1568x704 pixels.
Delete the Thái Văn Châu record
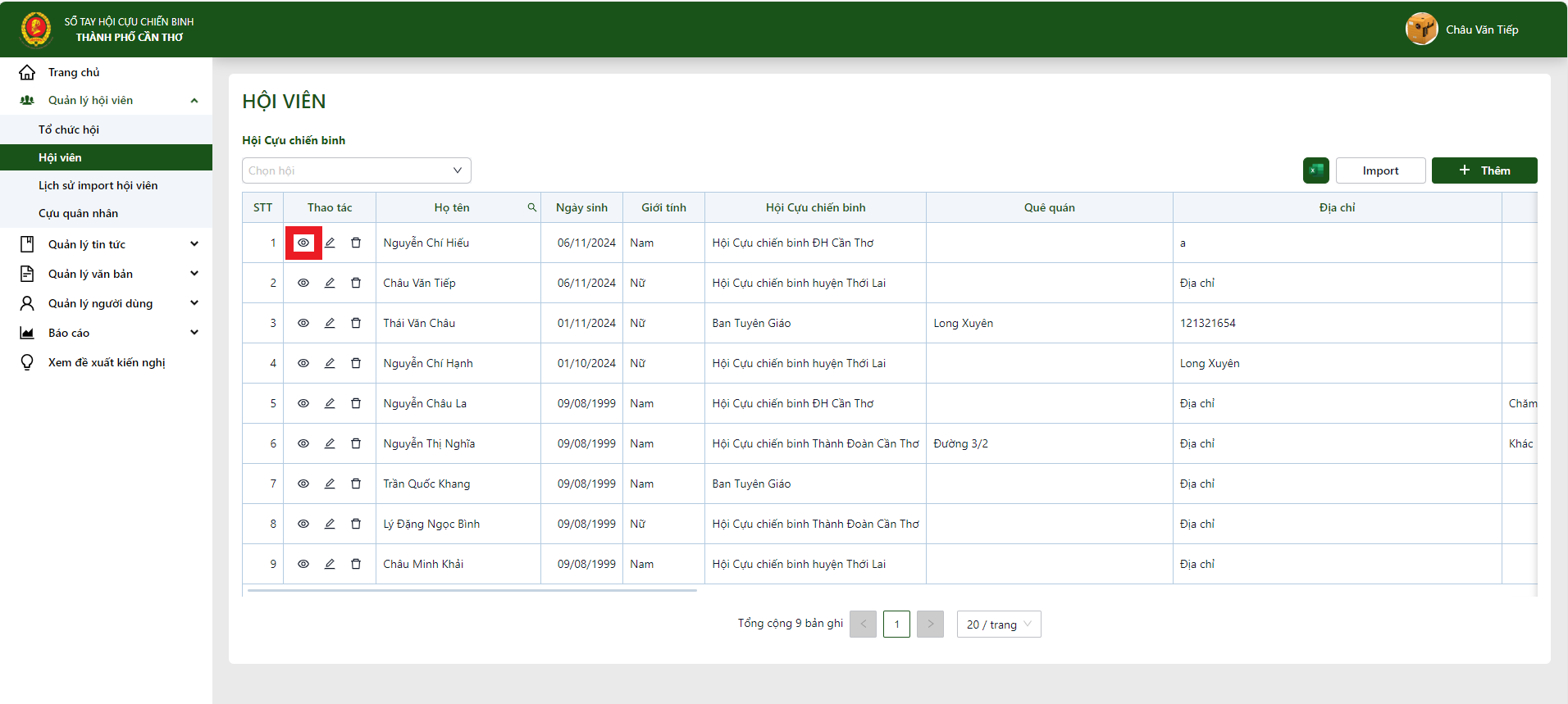tap(356, 323)
